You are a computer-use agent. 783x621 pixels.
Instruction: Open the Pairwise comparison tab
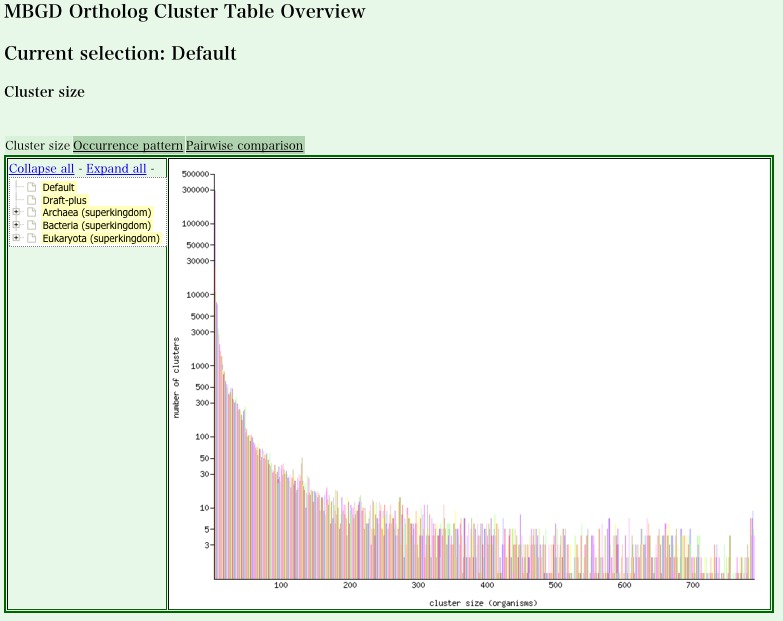click(244, 146)
